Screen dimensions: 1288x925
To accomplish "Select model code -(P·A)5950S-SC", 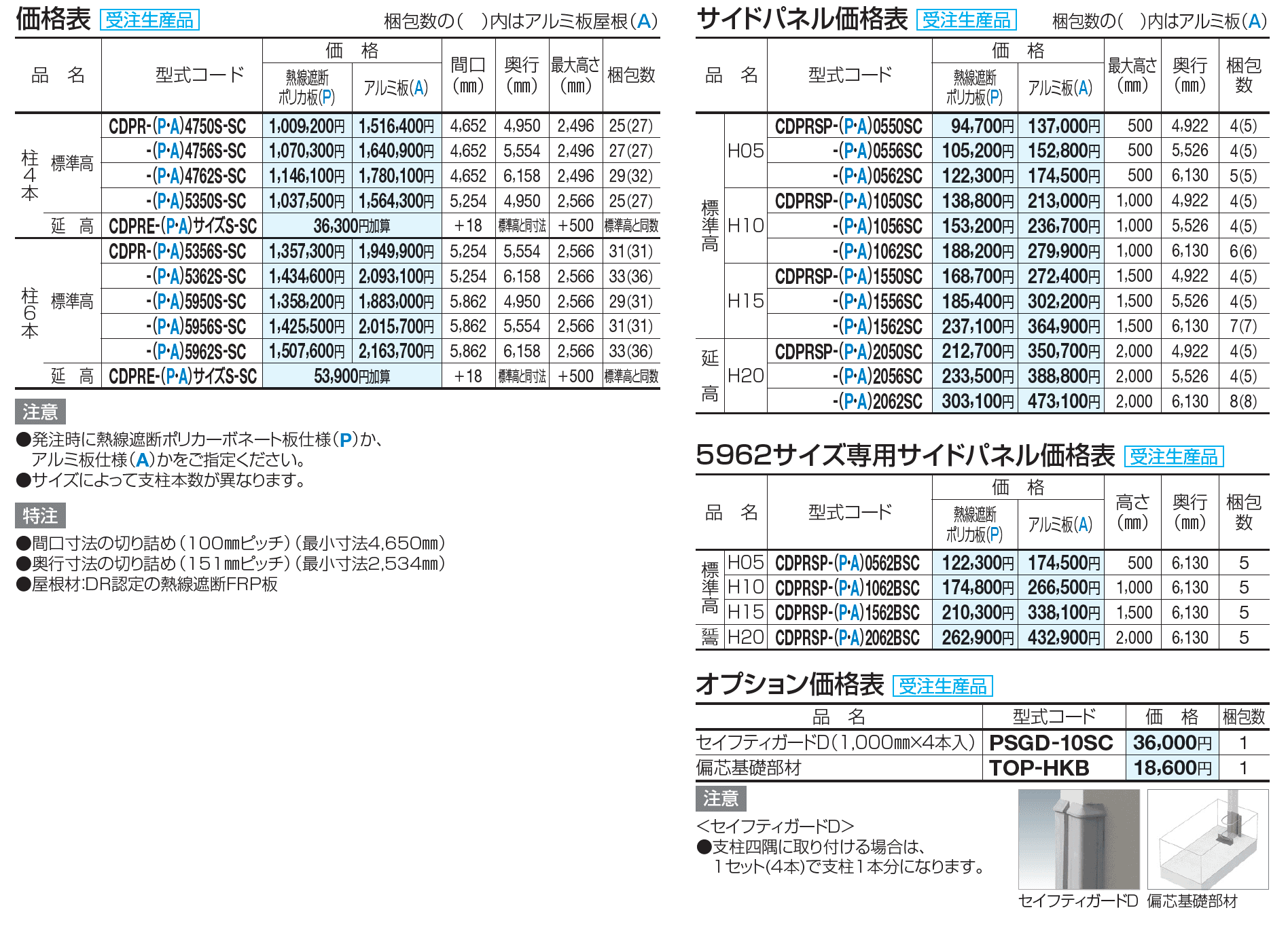I will tap(196, 302).
